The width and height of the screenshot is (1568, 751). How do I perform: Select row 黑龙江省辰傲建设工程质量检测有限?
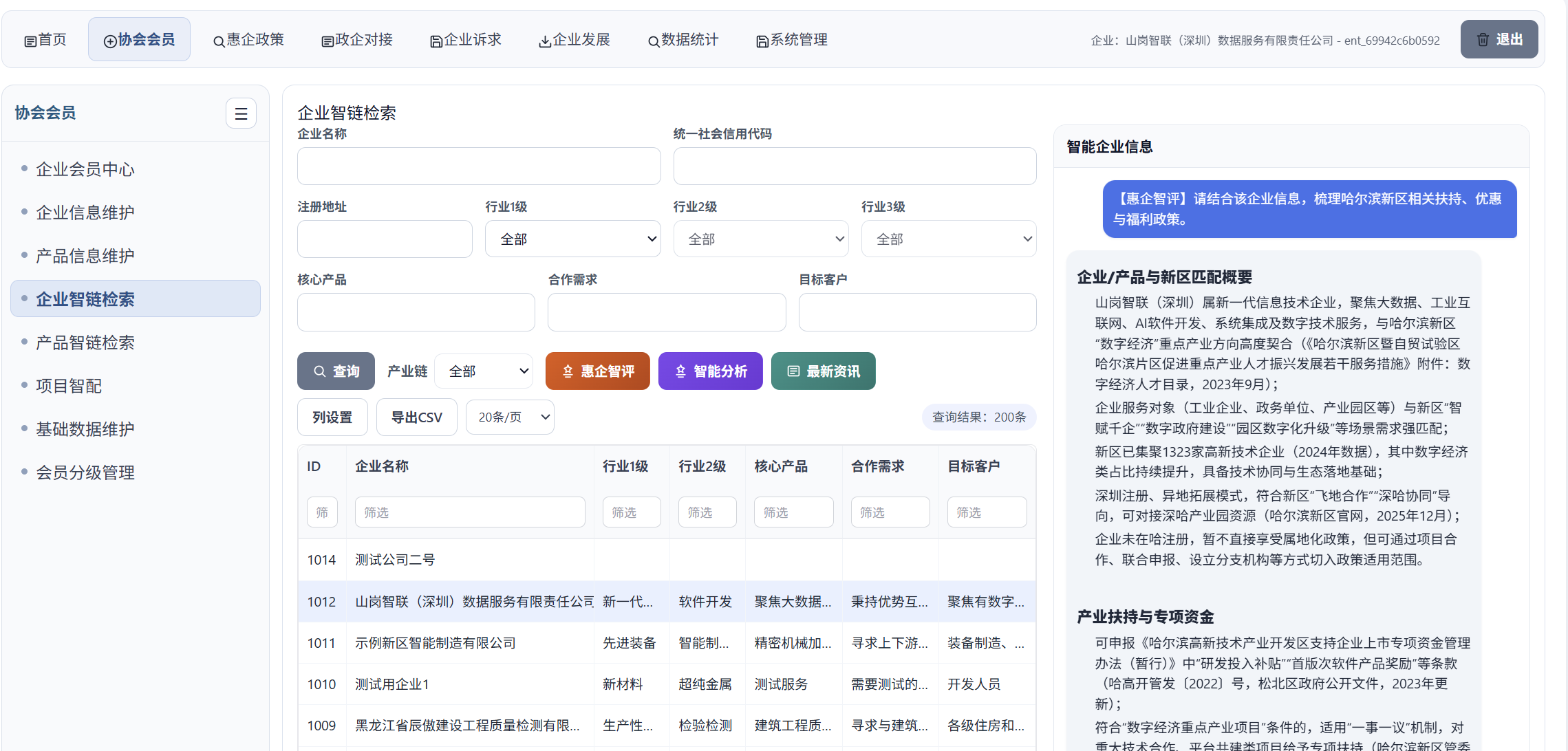[x=667, y=726]
